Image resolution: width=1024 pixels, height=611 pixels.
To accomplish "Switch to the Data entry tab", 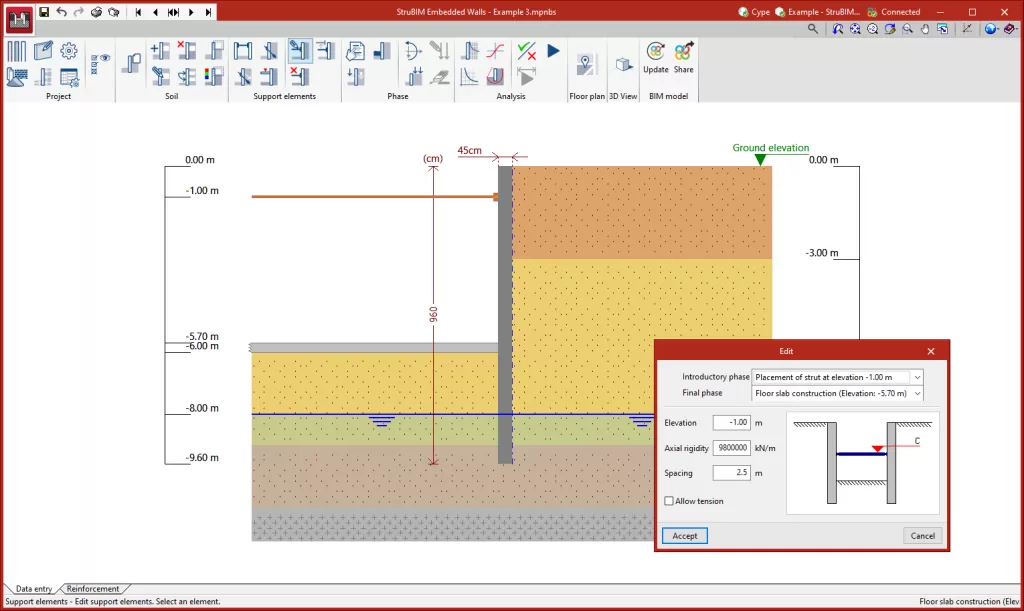I will coord(34,589).
